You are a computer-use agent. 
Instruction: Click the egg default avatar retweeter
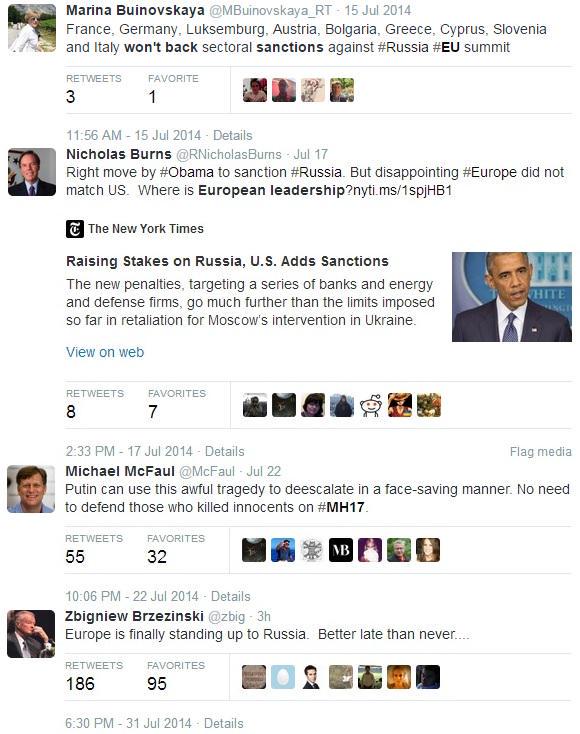(x=283, y=677)
